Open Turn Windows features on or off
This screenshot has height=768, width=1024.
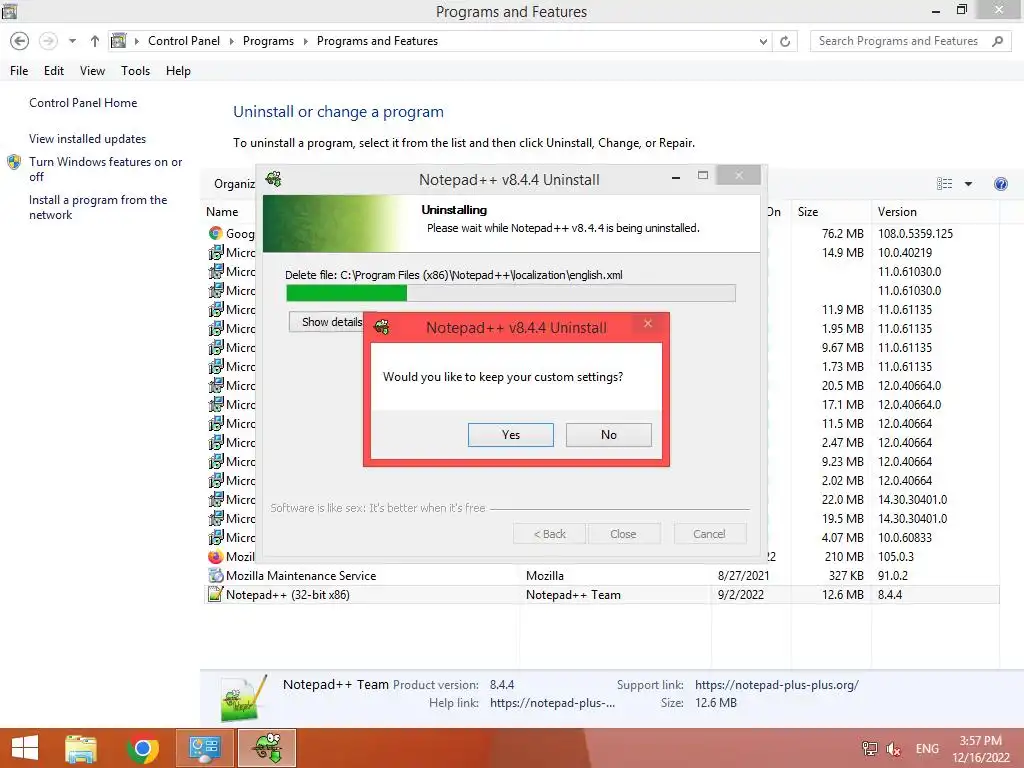[x=105, y=169]
